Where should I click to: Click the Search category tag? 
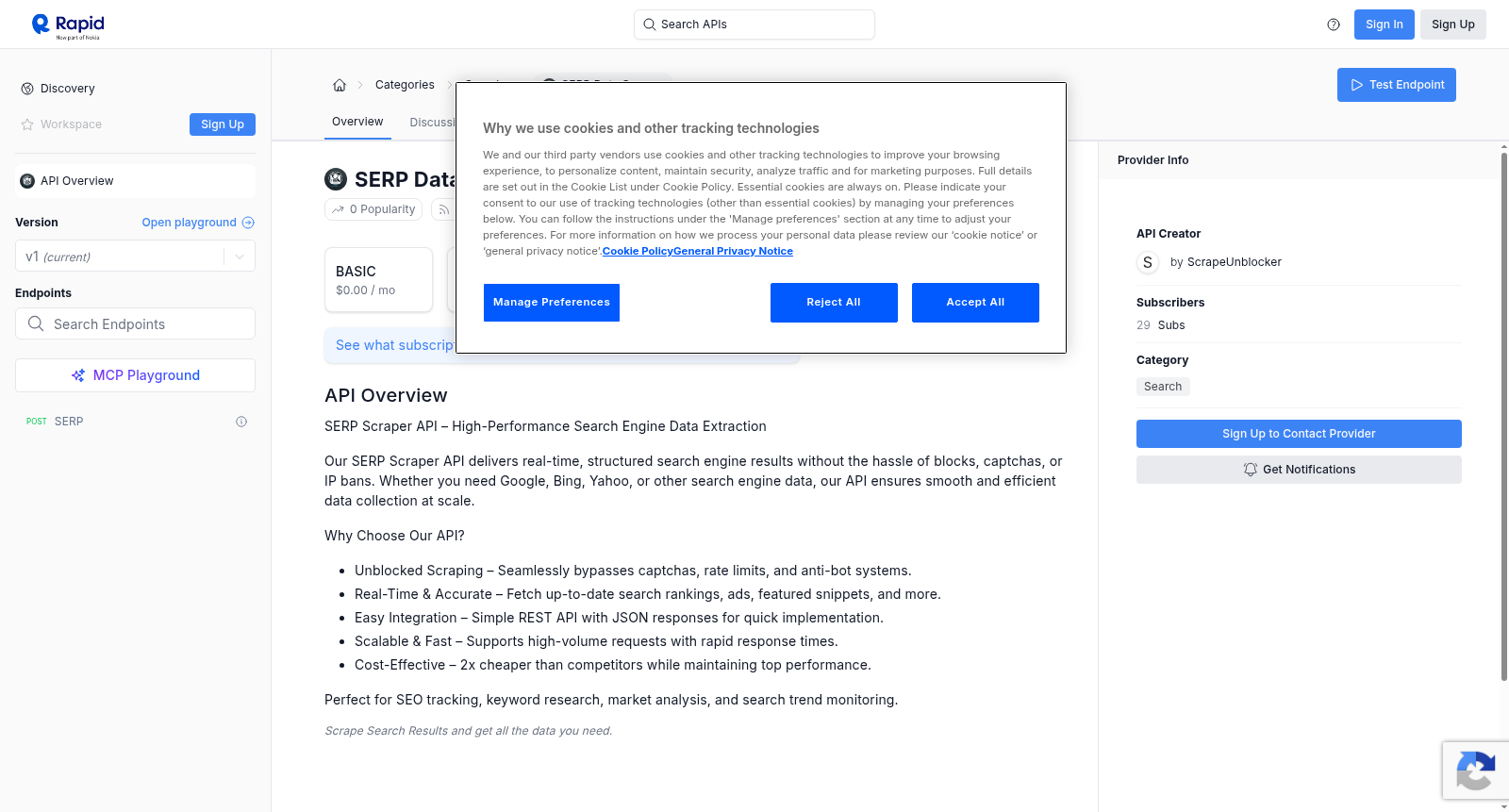pyautogui.click(x=1163, y=387)
